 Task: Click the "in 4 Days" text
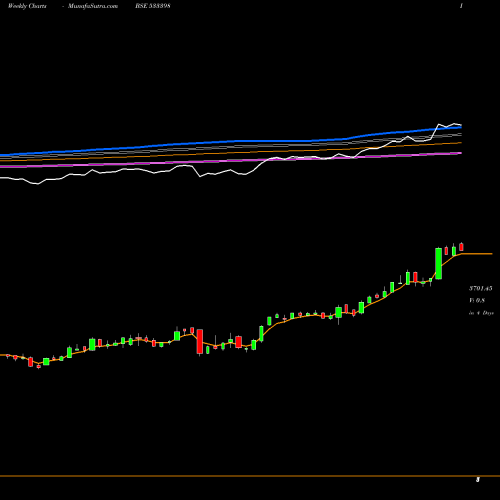coord(481,313)
